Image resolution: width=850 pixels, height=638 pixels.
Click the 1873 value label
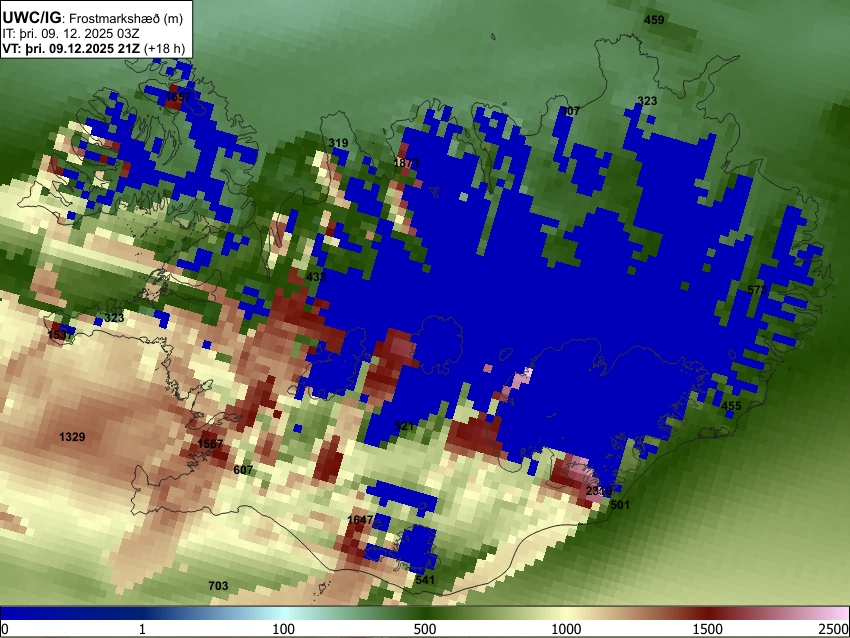406,163
